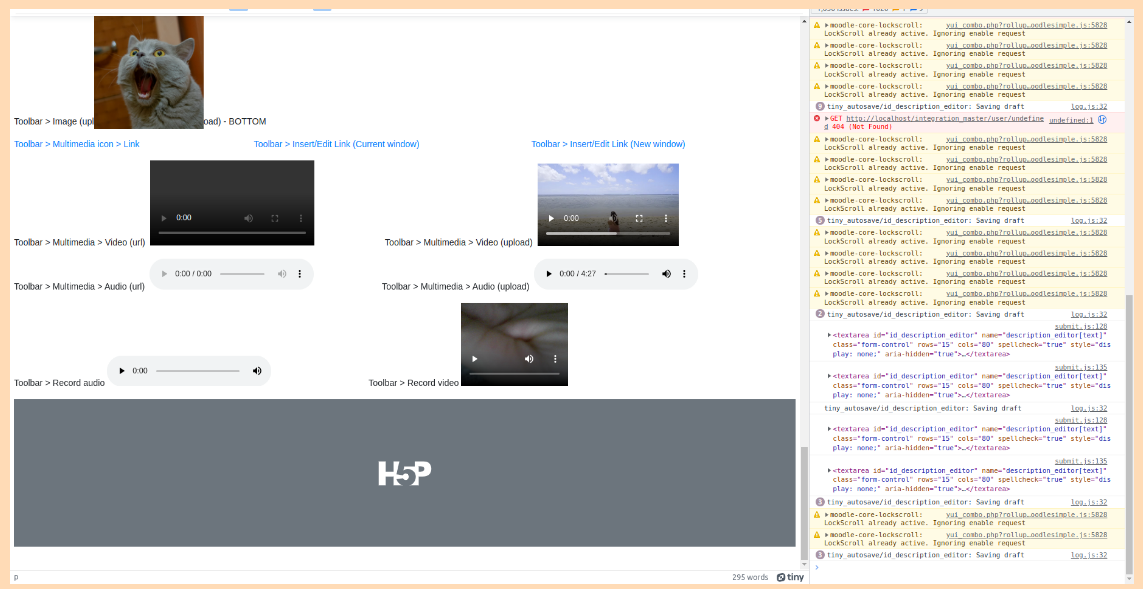Select the Toolbar > Record video label
1143x589 pixels.
414,383
